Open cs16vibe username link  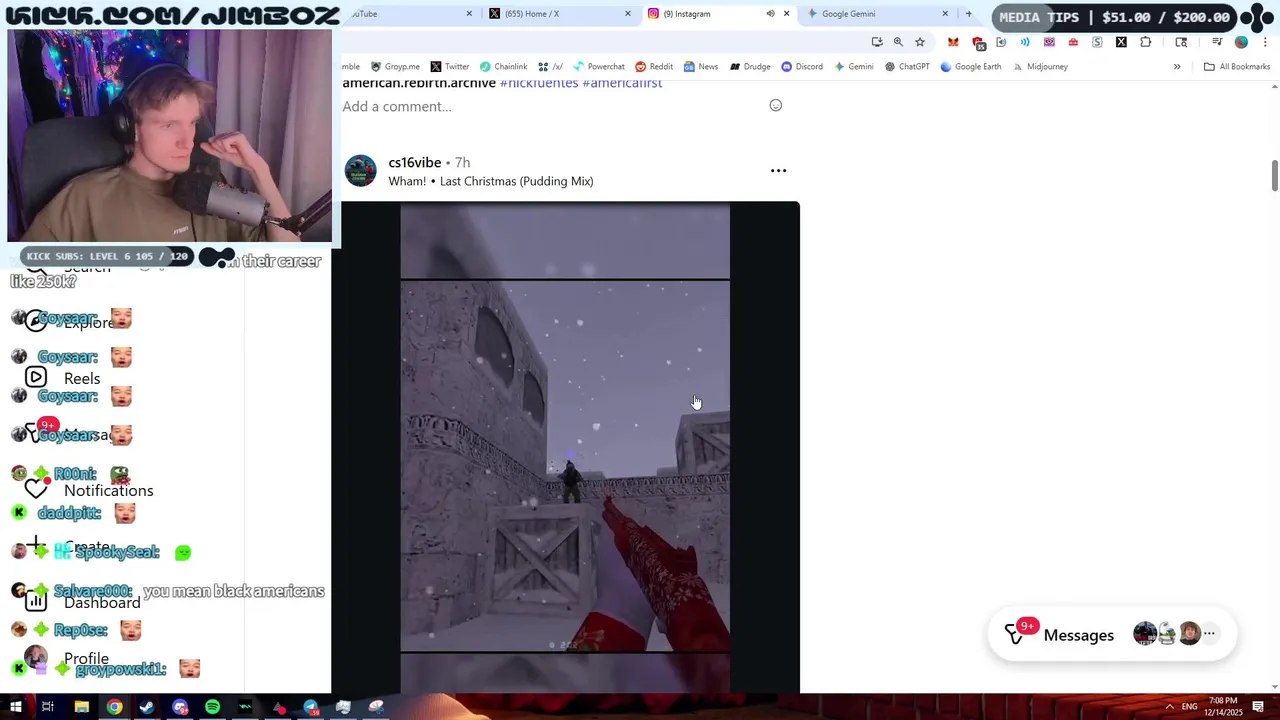tap(414, 162)
